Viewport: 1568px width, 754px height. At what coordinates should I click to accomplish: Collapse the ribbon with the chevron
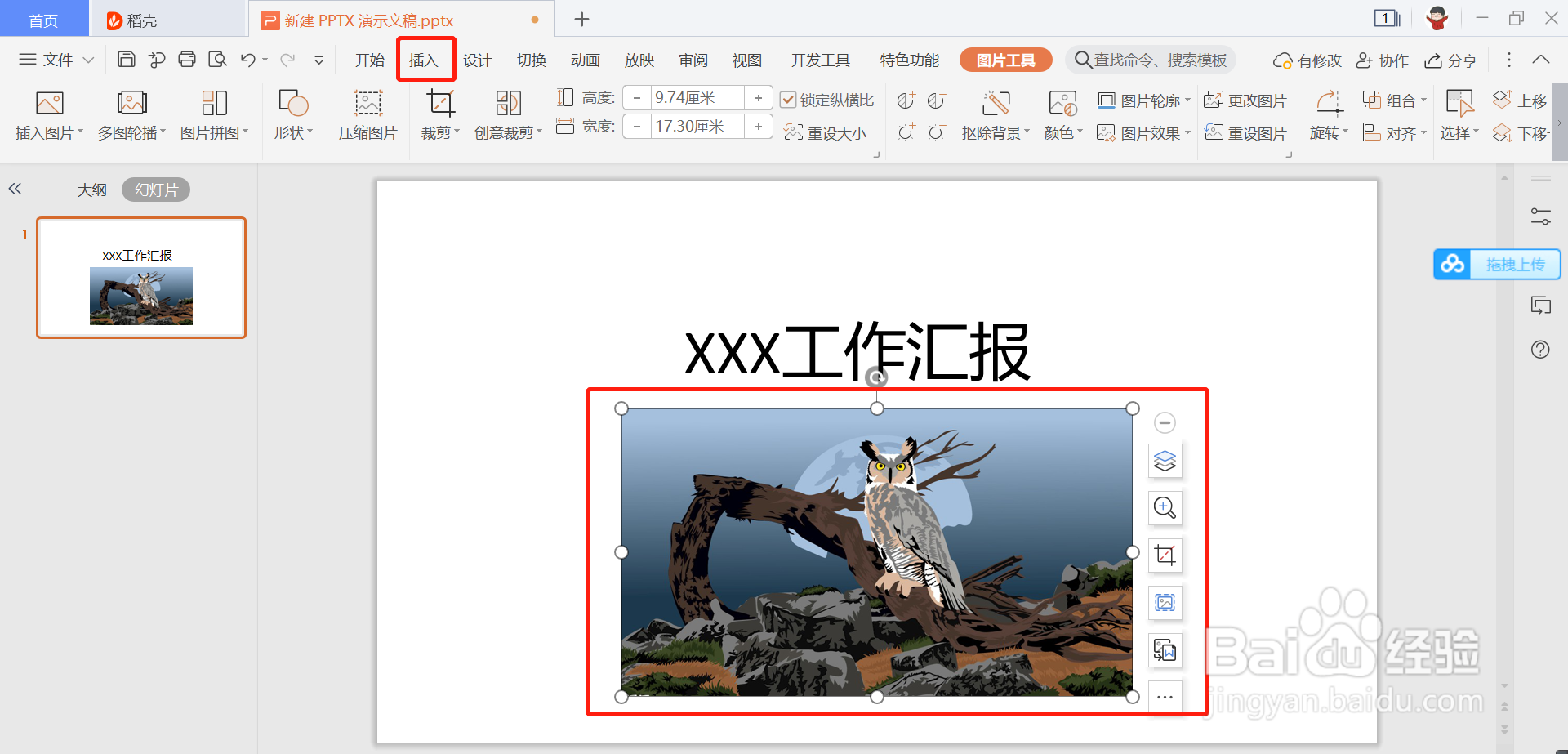(1541, 60)
